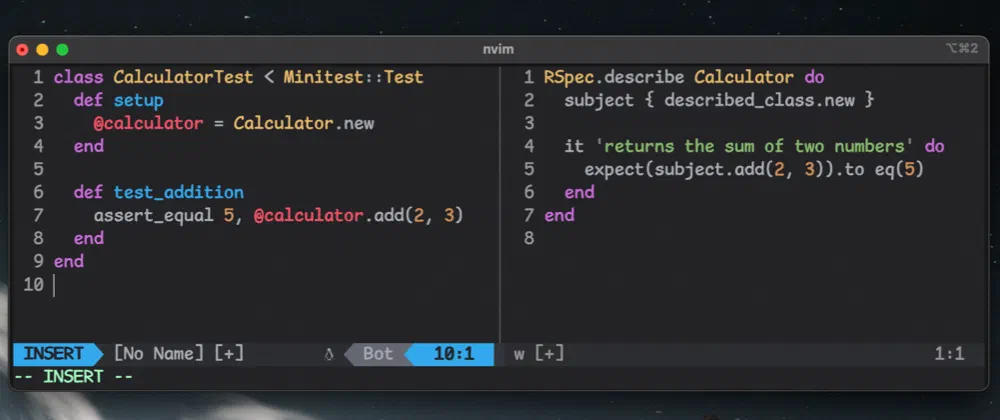The width and height of the screenshot is (1000, 420).
Task: Click the ⌥⌘2 shortcut indicator in title bar
Action: 962,49
